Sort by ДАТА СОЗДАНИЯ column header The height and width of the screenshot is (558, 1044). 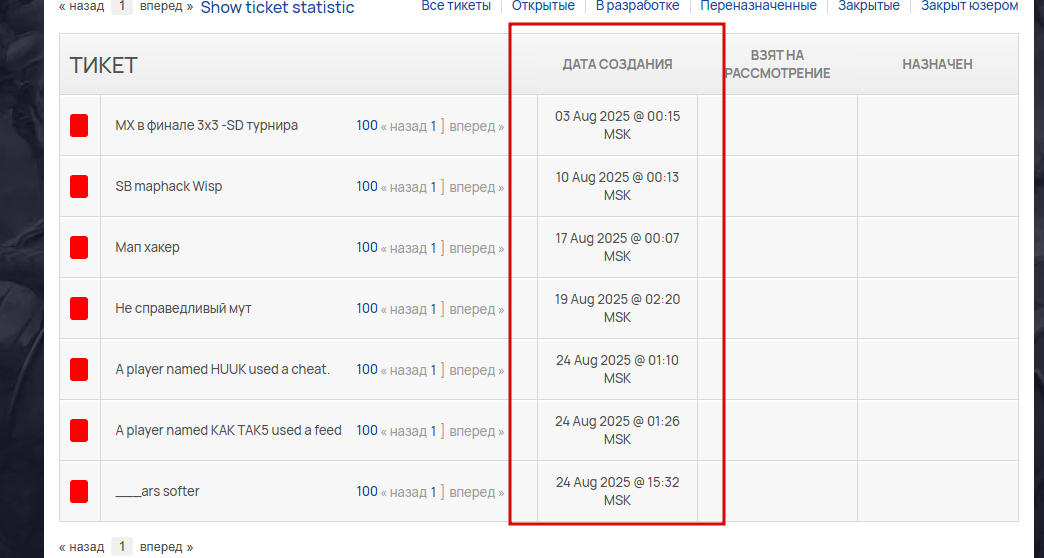pos(617,64)
